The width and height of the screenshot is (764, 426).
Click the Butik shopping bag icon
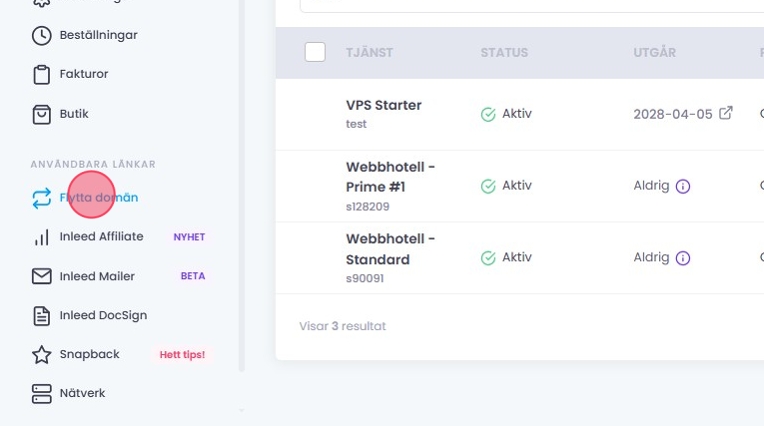click(41, 114)
